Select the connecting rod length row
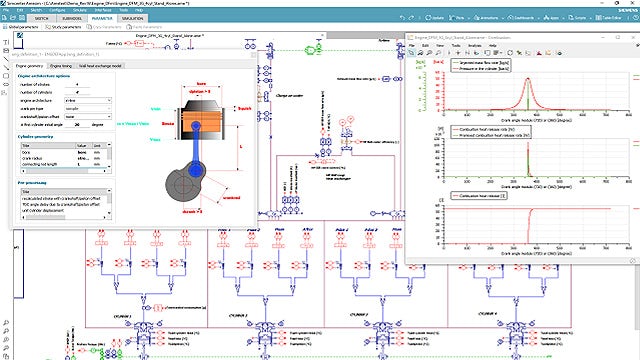The height and width of the screenshot is (360, 640). [64, 164]
